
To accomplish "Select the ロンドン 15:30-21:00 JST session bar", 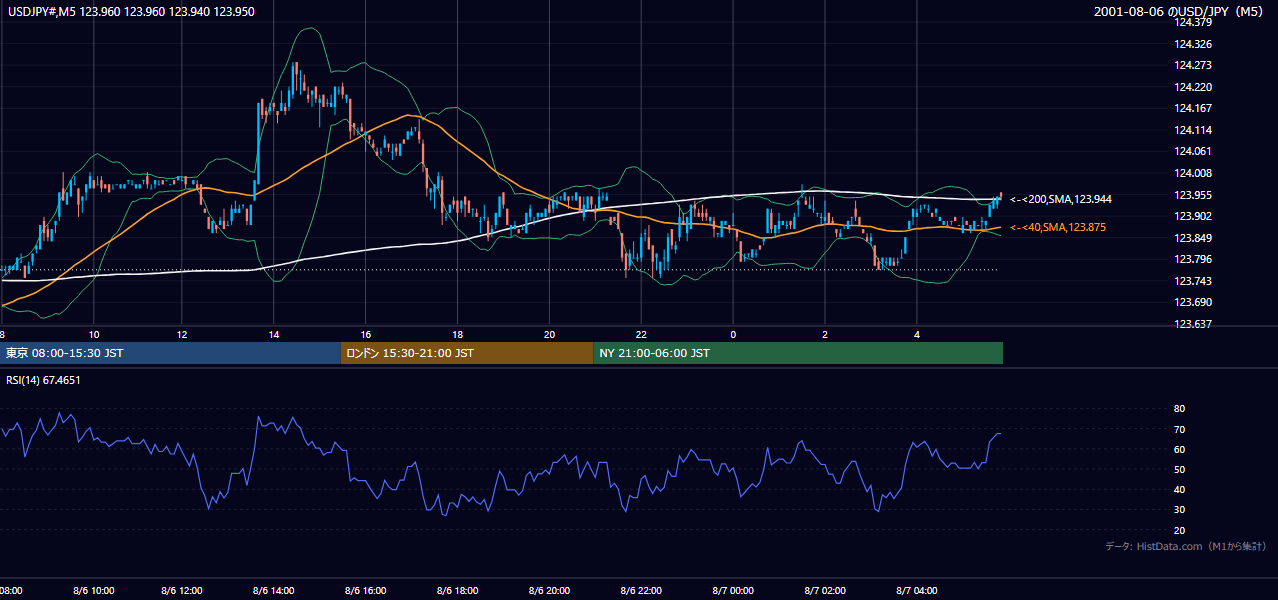I will point(467,353).
